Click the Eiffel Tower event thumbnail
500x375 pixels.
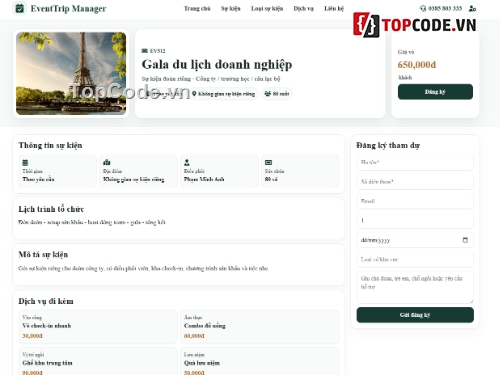(x=71, y=73)
